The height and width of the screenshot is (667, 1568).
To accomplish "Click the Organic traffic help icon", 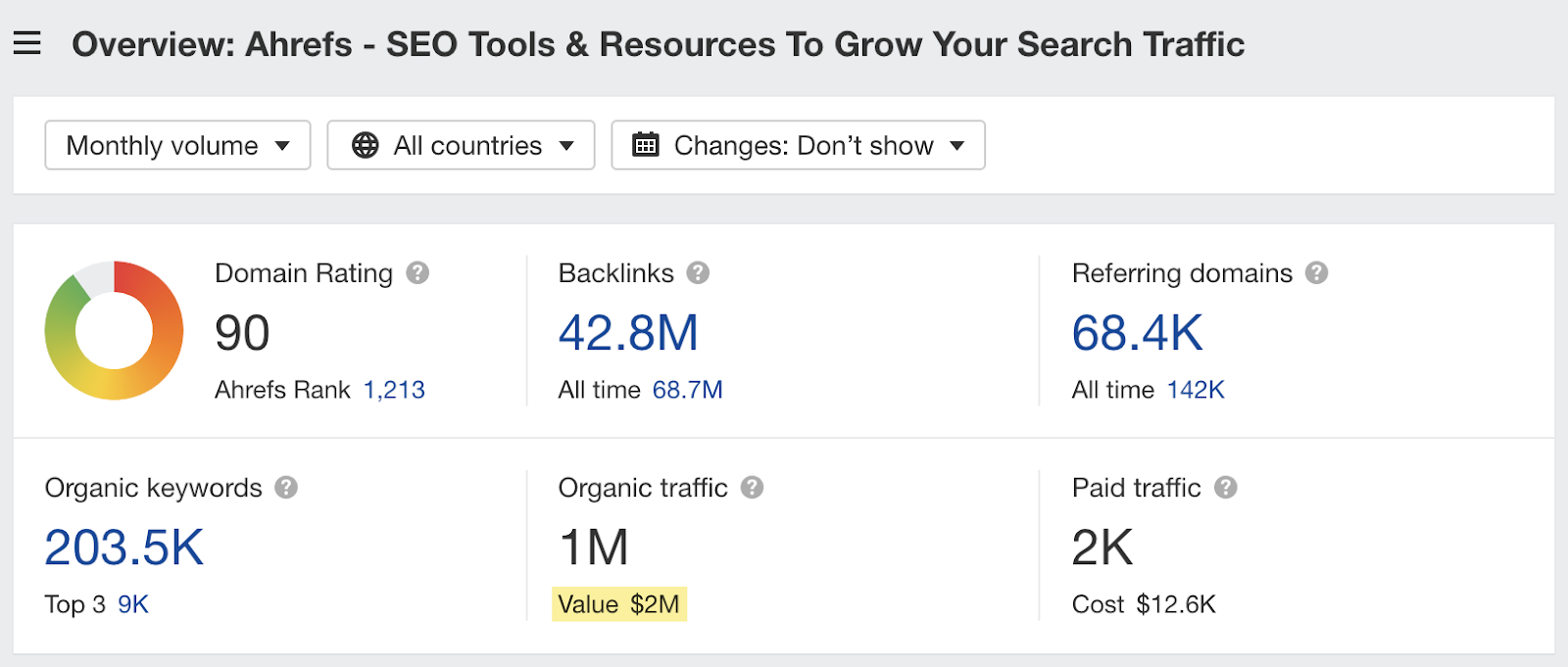I will click(752, 488).
